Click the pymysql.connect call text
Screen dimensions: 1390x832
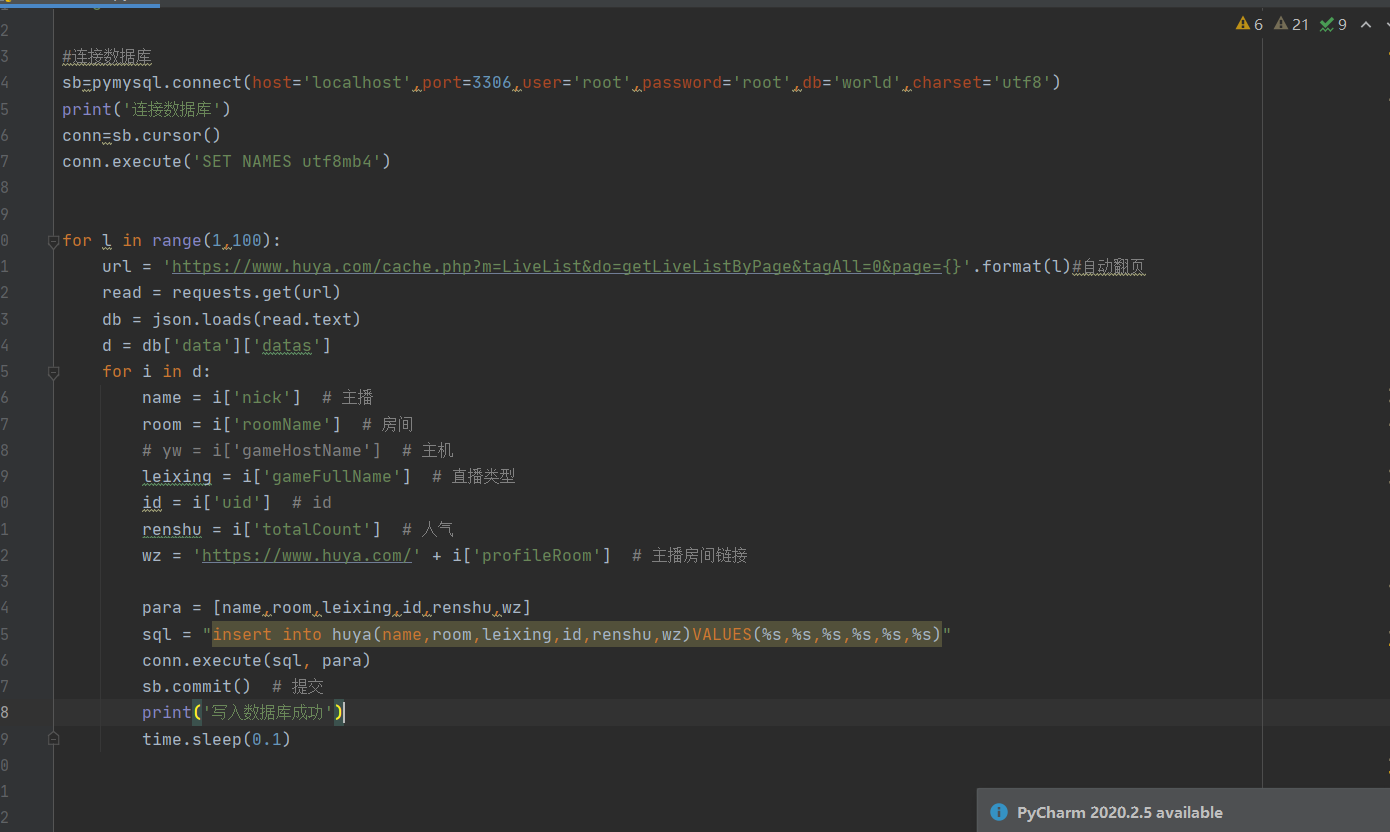click(167, 82)
